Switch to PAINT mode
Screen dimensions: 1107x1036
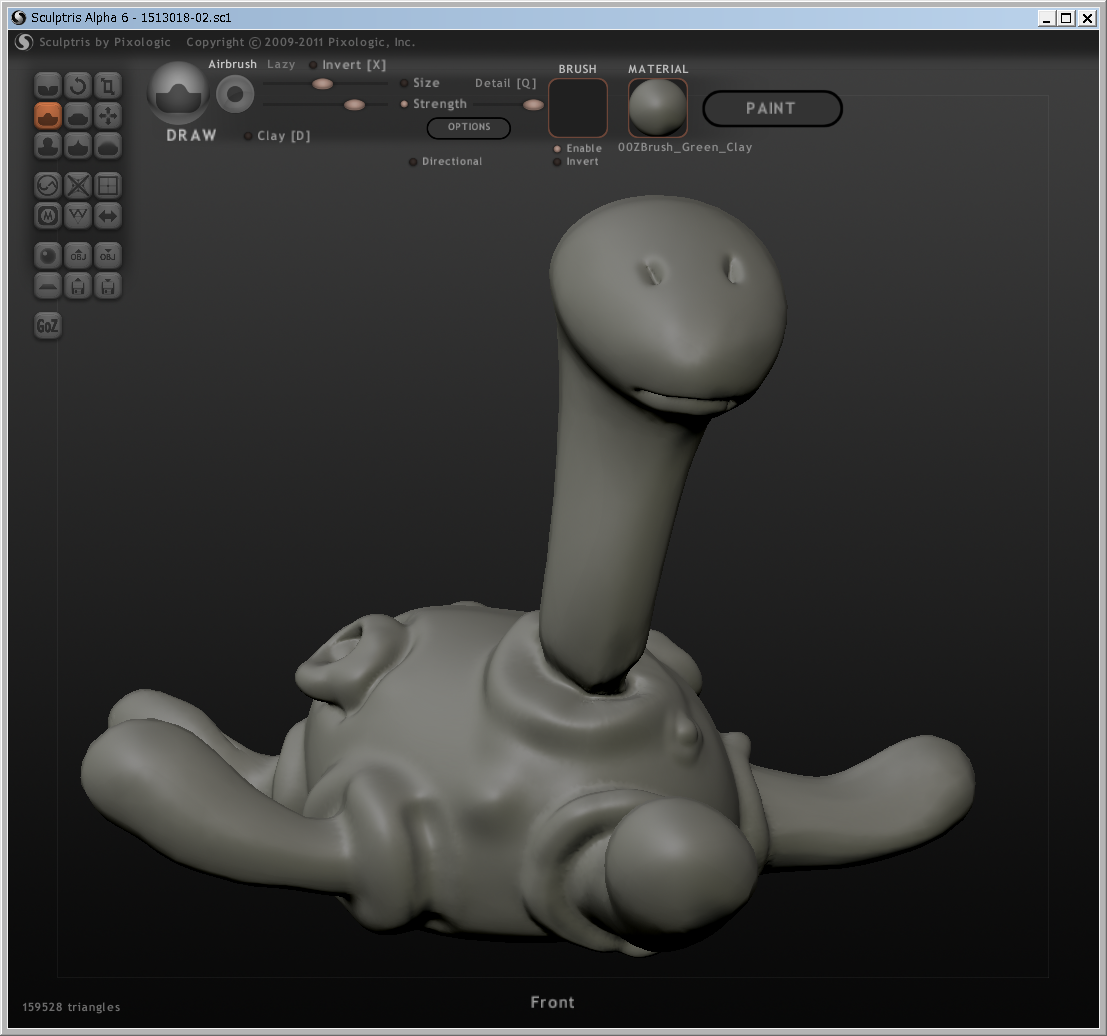(772, 109)
